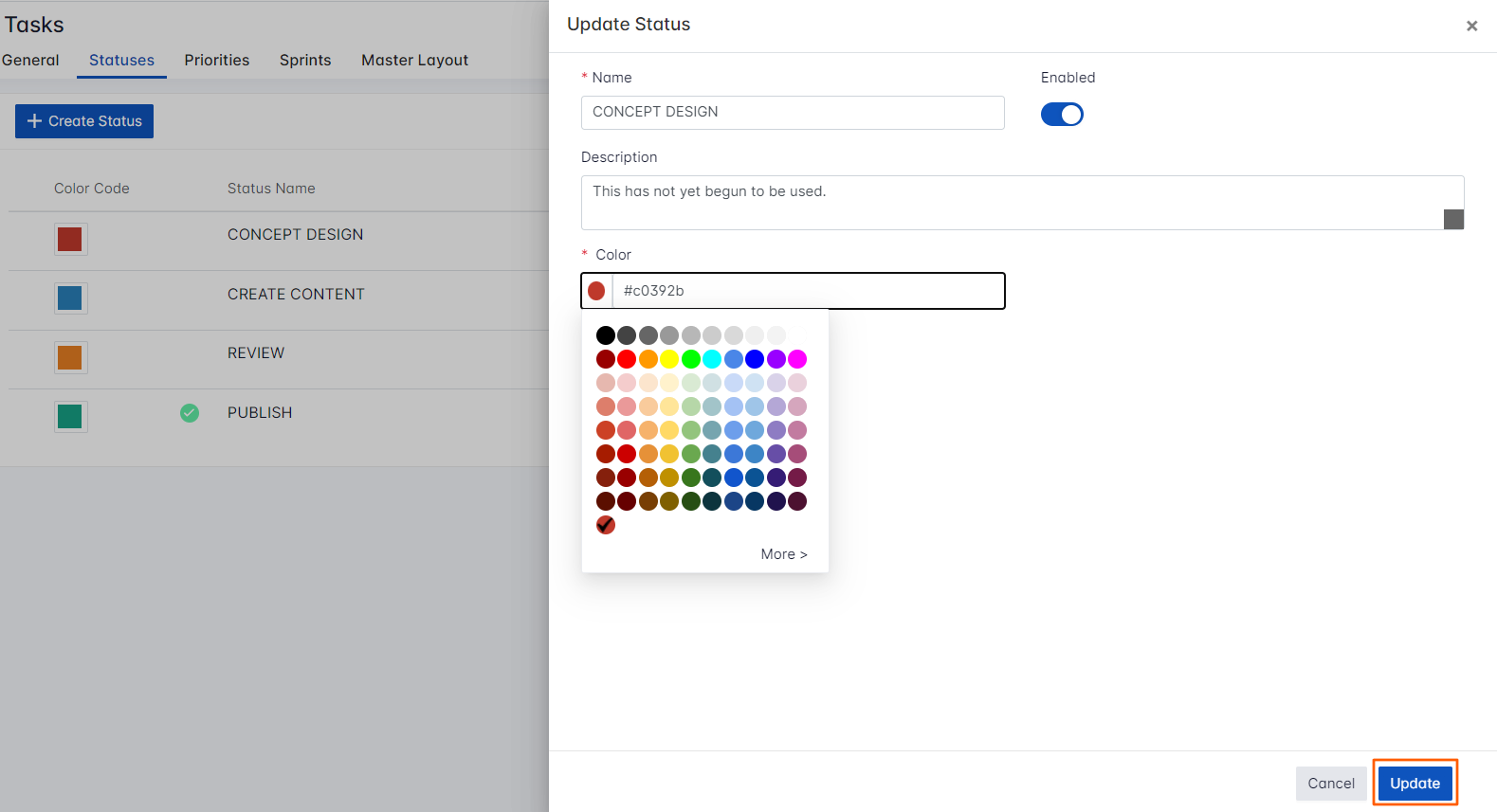Click the Cancel button
This screenshot has height=812, width=1497.
click(x=1331, y=784)
